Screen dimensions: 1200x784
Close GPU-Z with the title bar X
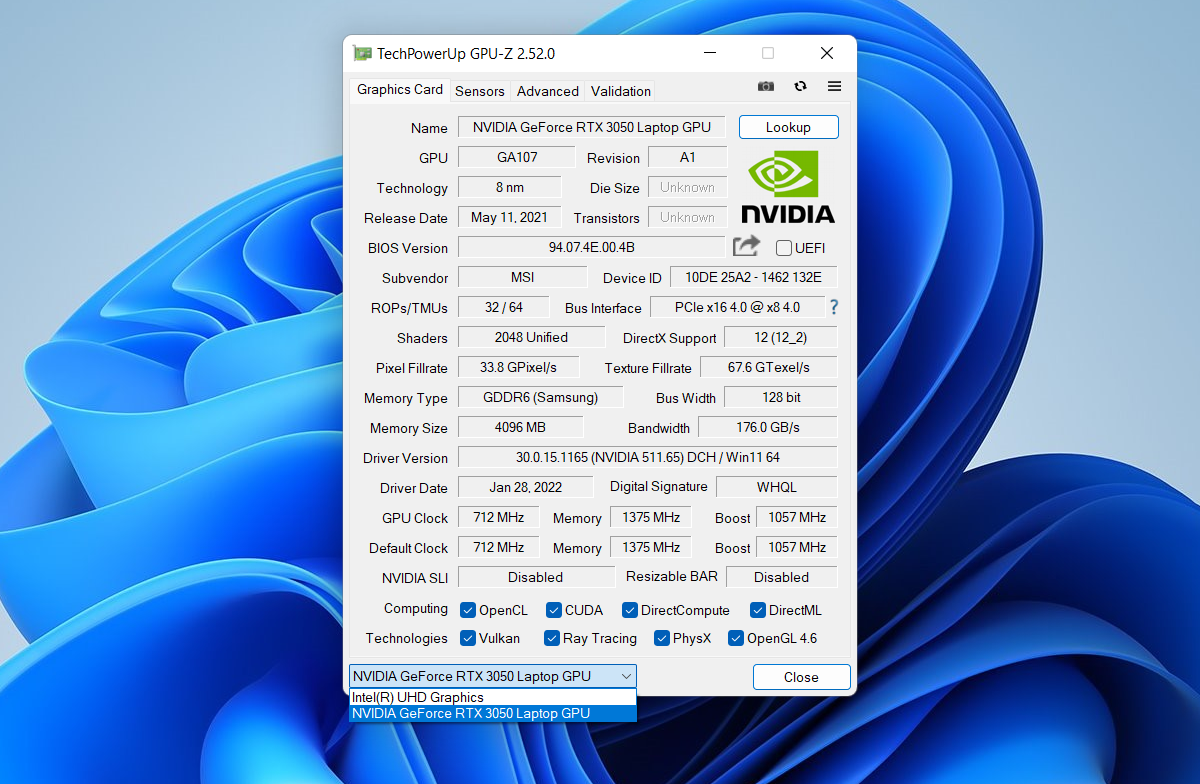[827, 53]
